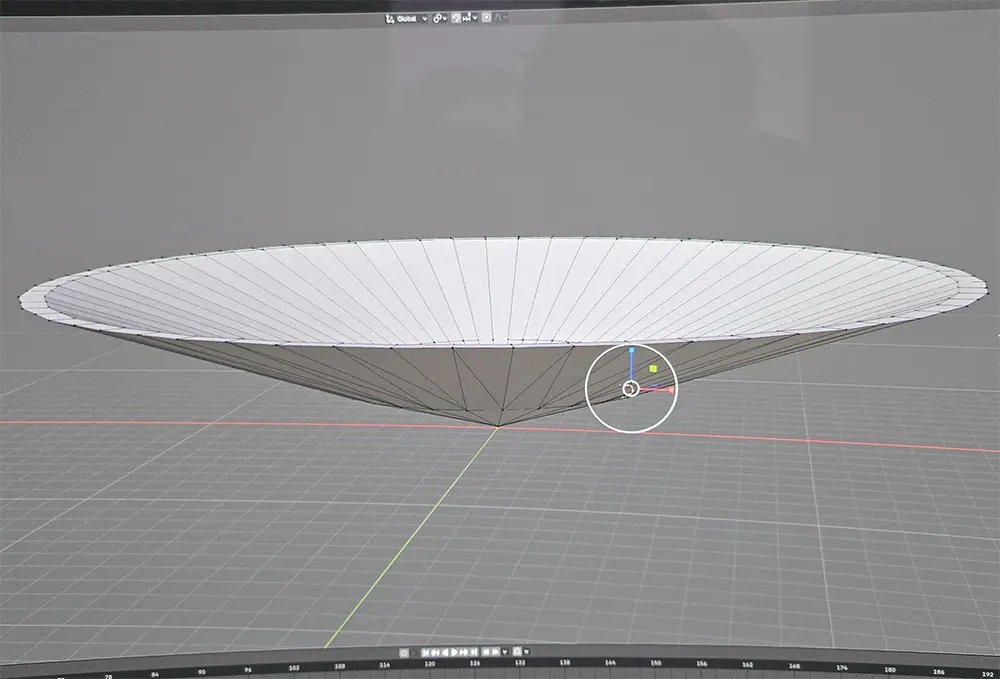Click frame 90 on the timeline ruler
Image resolution: width=1000 pixels, height=679 pixels.
[x=202, y=671]
